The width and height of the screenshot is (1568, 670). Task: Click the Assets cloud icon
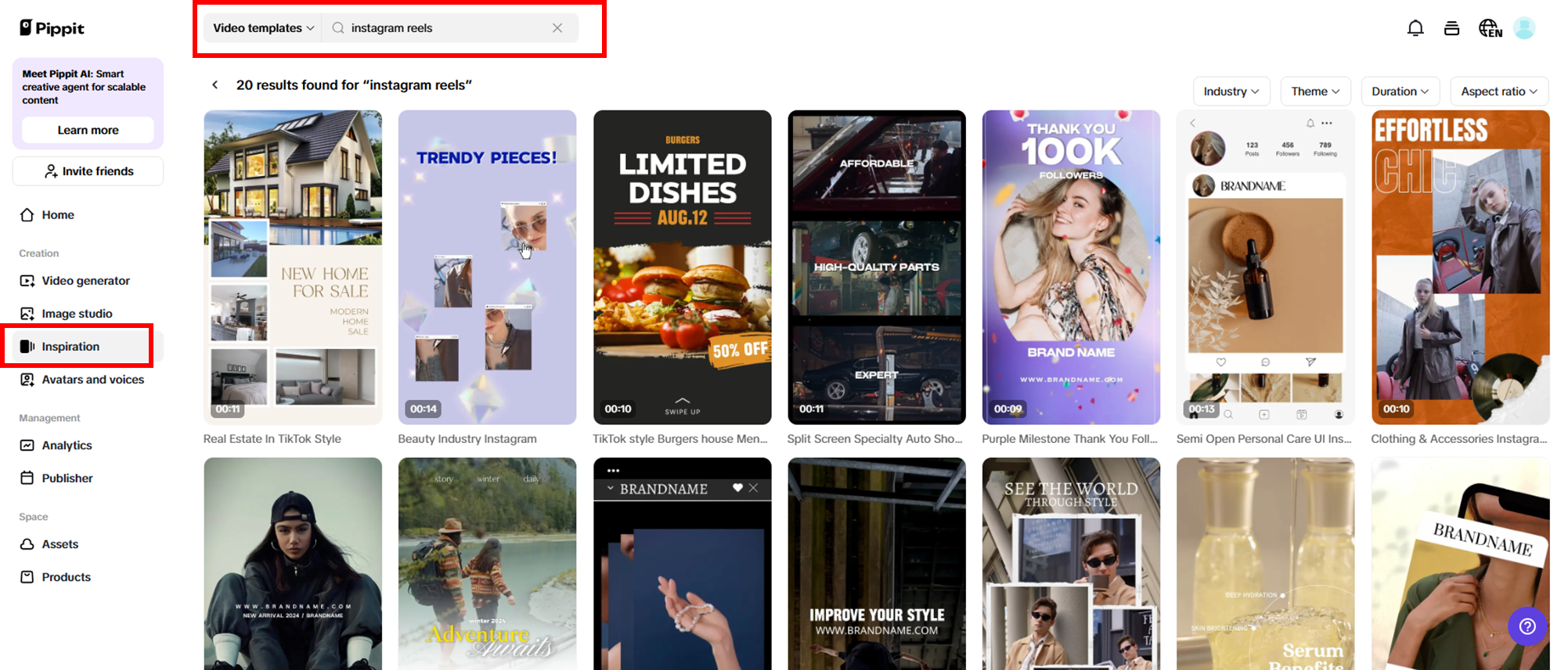point(27,543)
